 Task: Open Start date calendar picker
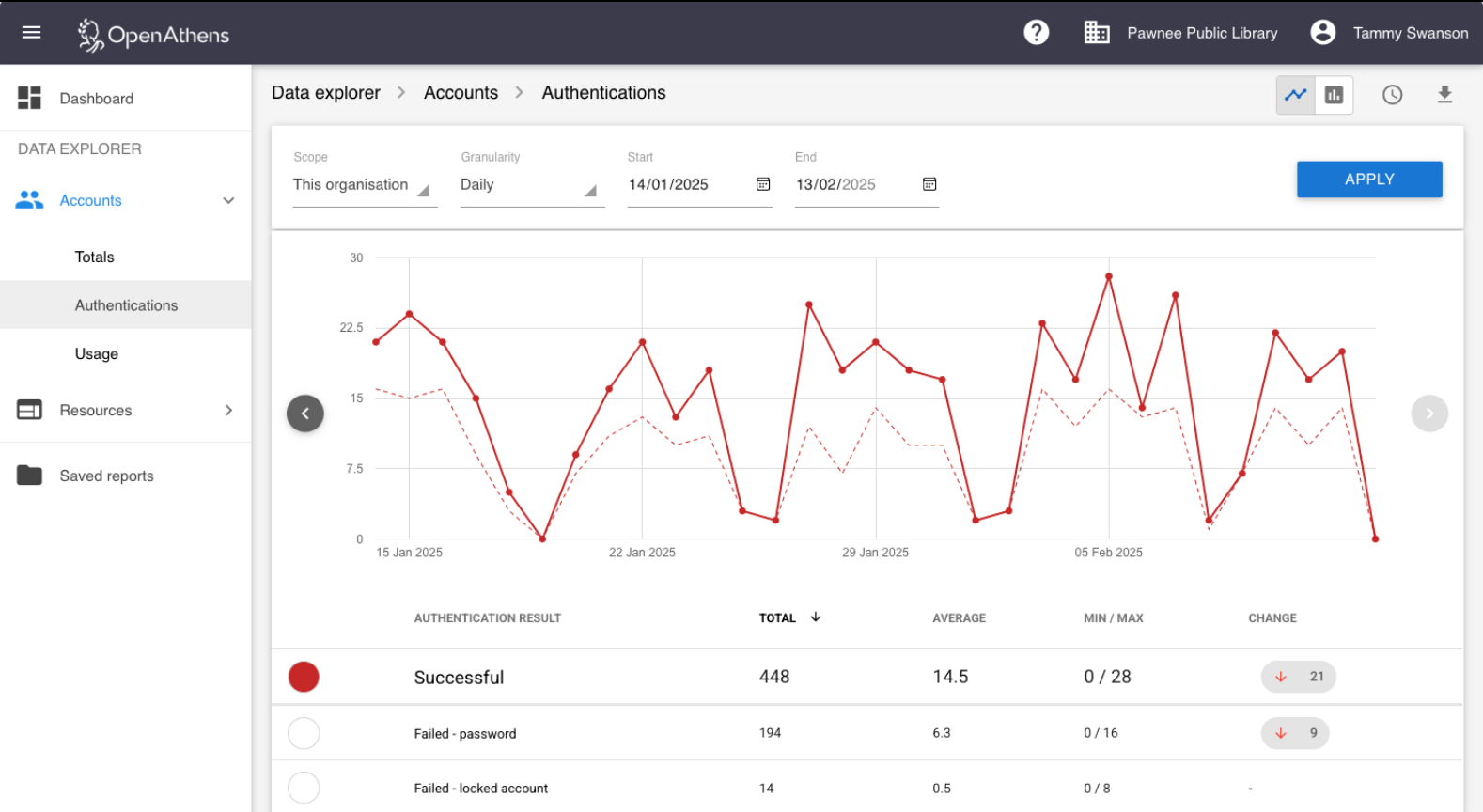(763, 184)
